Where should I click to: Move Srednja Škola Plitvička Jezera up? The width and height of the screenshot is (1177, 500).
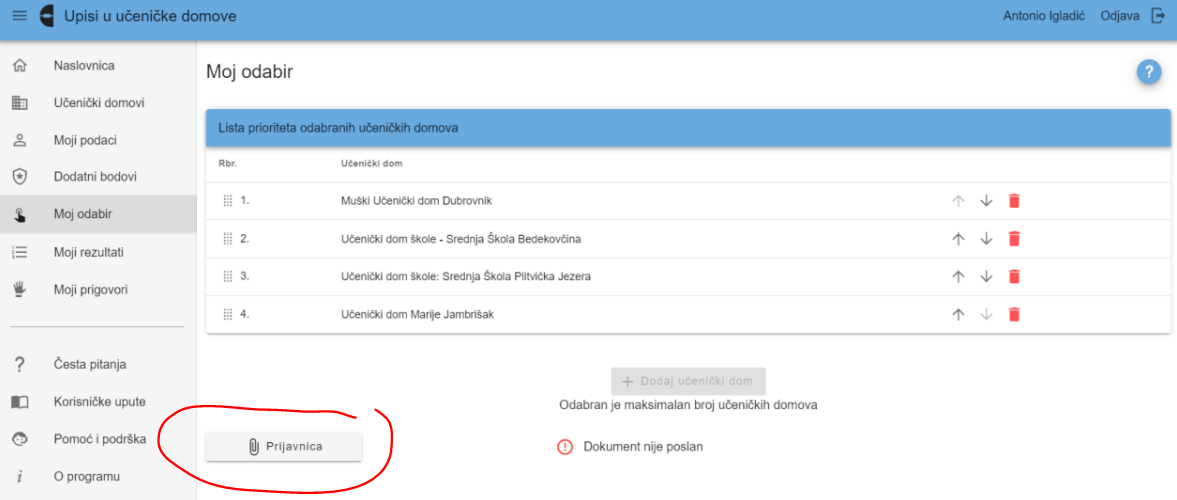[x=958, y=276]
